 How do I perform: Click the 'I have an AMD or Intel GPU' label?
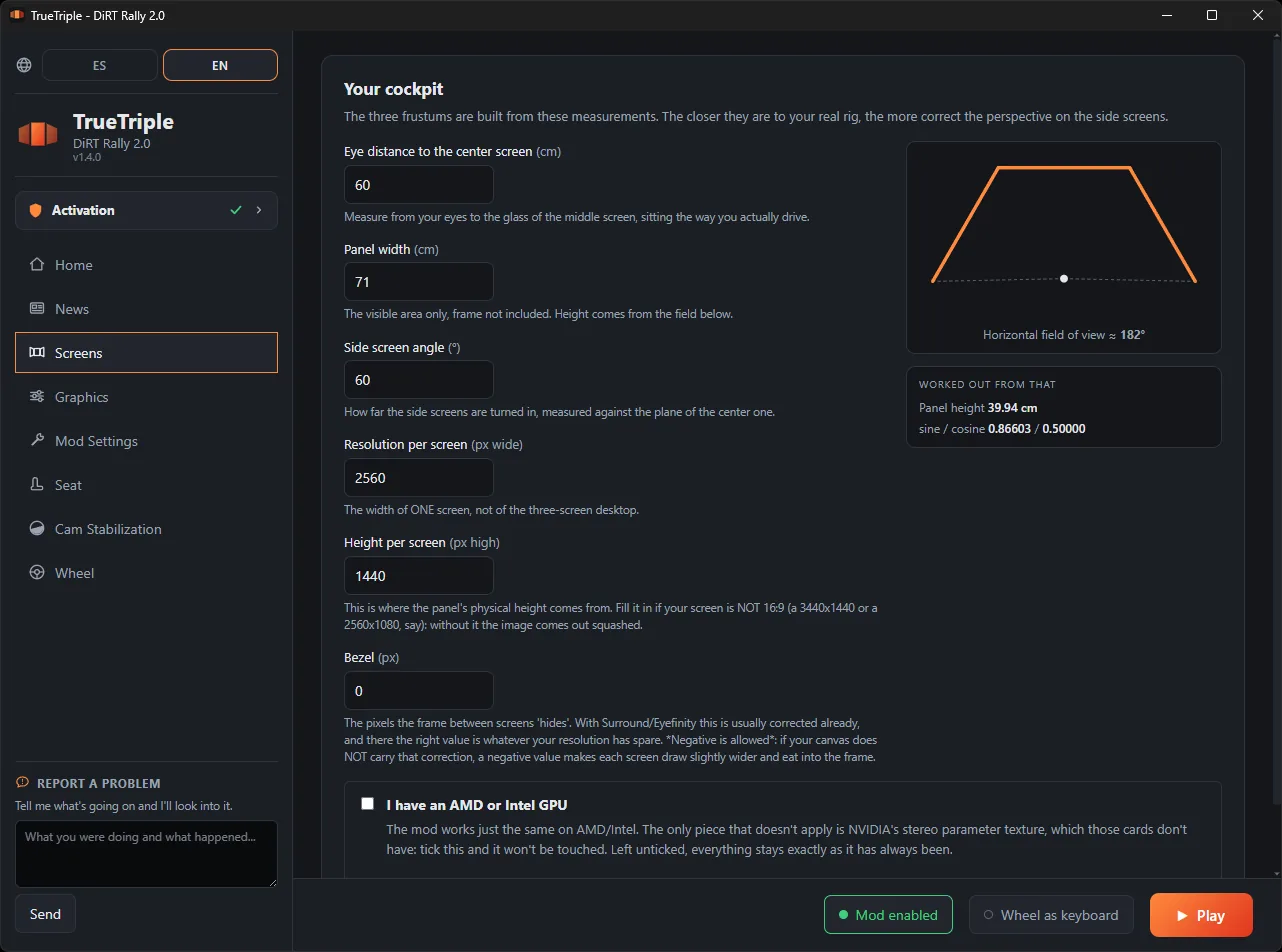[x=477, y=805]
